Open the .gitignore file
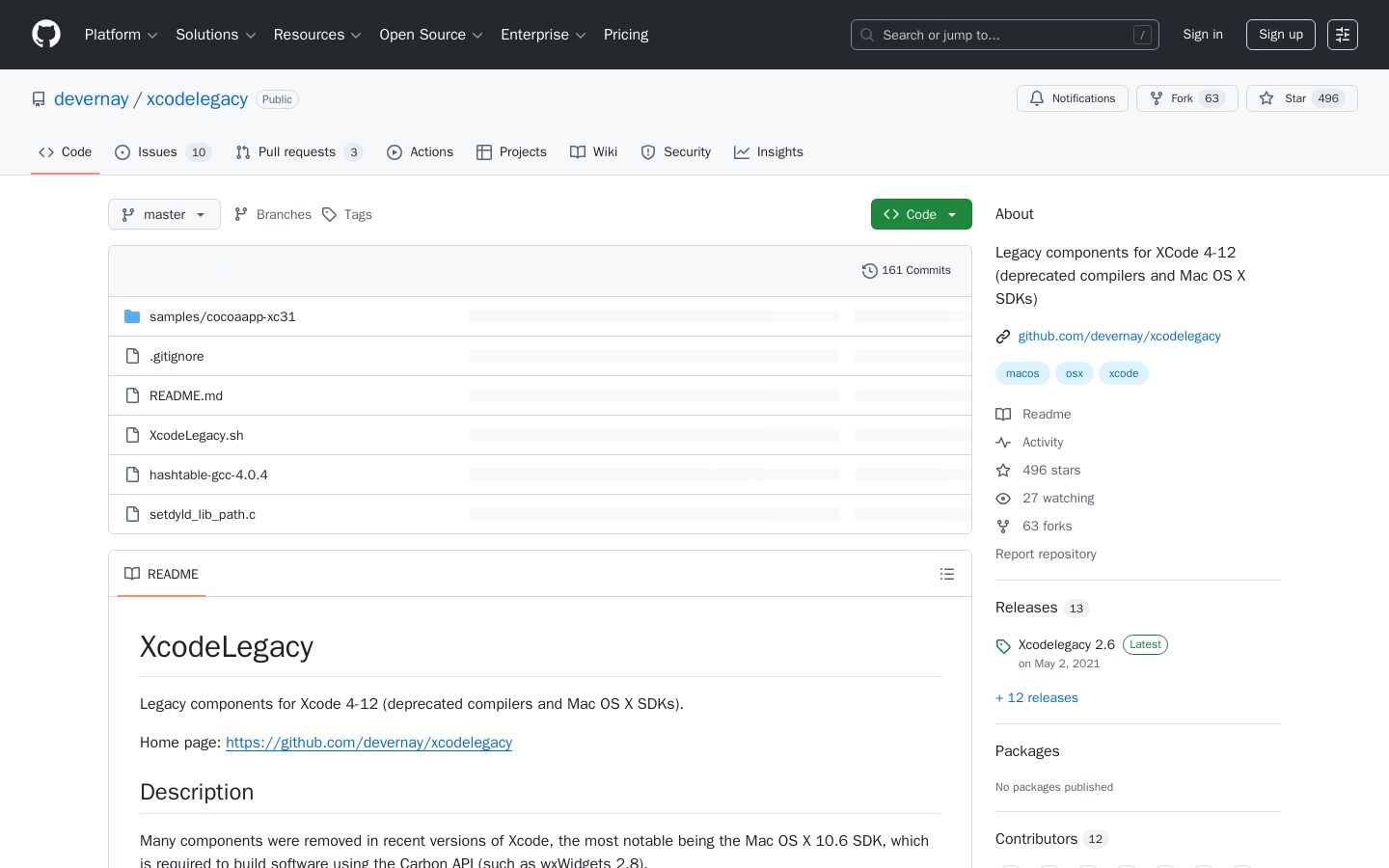The width and height of the screenshot is (1389, 868). coord(177,356)
